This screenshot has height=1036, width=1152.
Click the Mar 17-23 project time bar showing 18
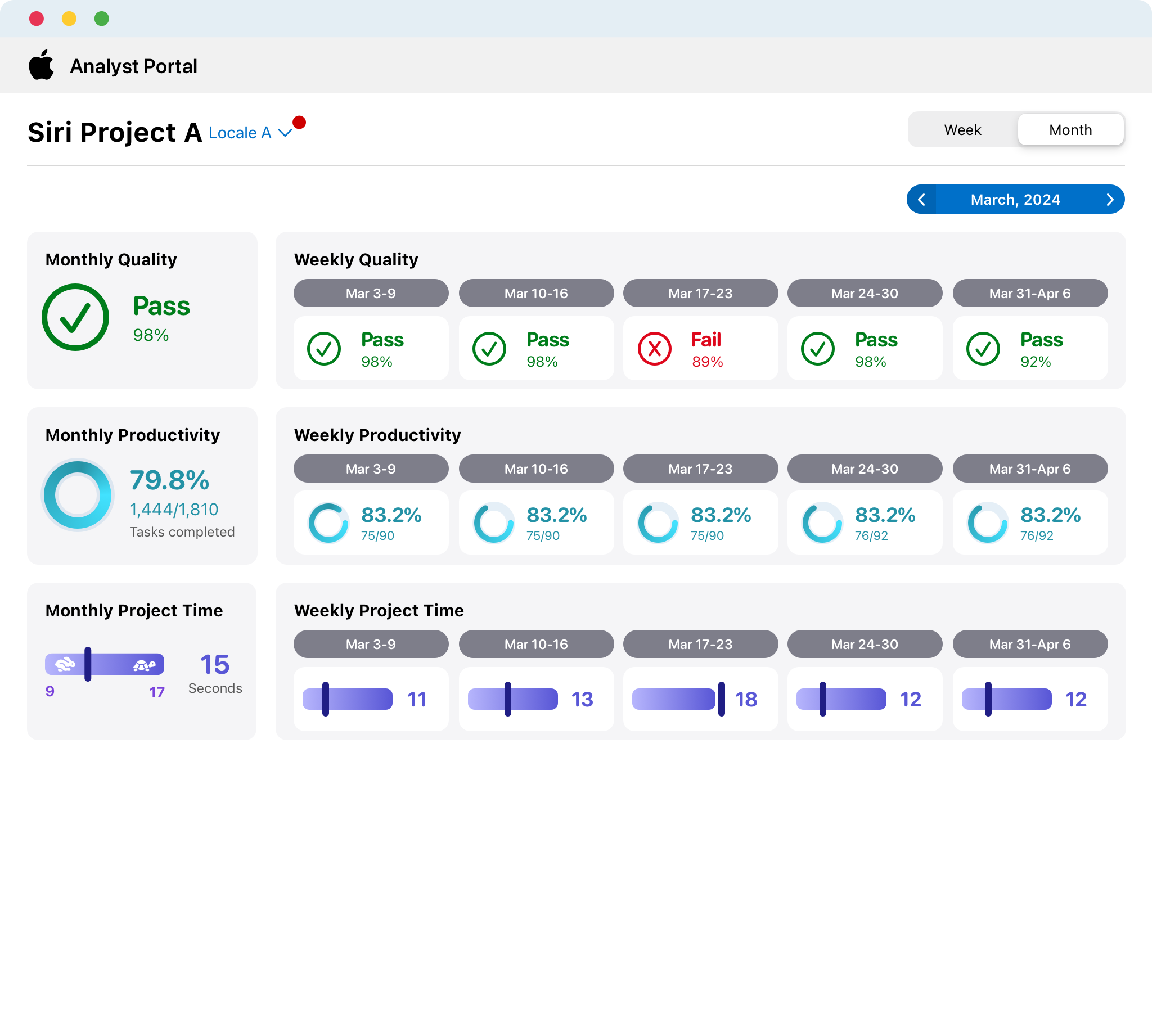674,699
